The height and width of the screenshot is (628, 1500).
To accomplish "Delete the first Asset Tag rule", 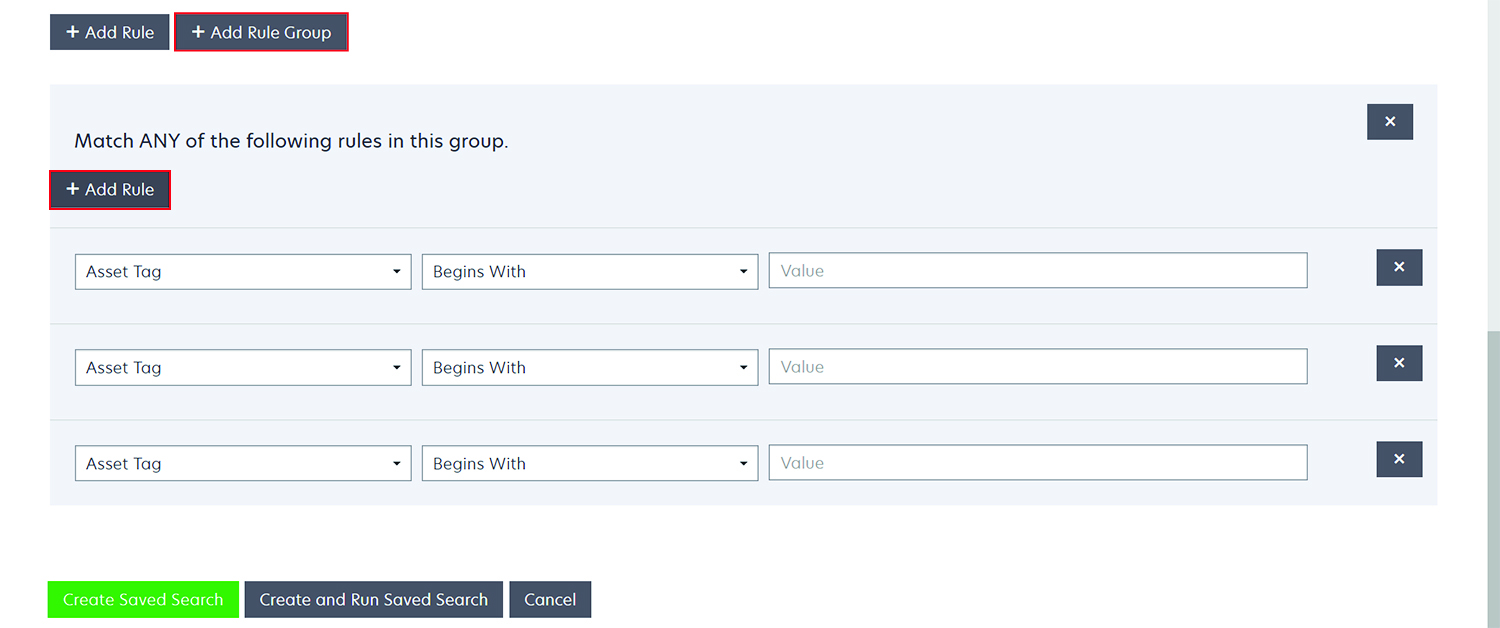I will [1399, 267].
